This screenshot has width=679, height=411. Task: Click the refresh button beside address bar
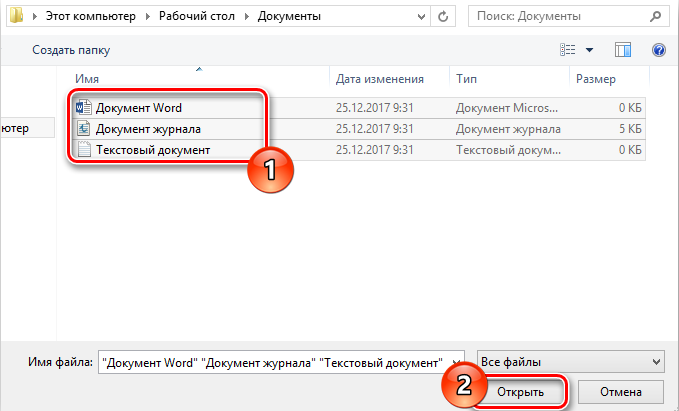[443, 16]
